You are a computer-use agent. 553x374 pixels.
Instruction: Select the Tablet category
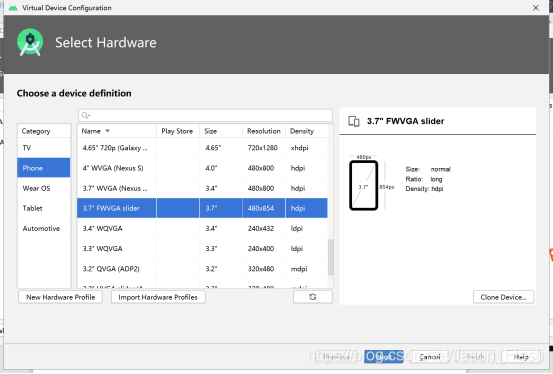(x=44, y=208)
